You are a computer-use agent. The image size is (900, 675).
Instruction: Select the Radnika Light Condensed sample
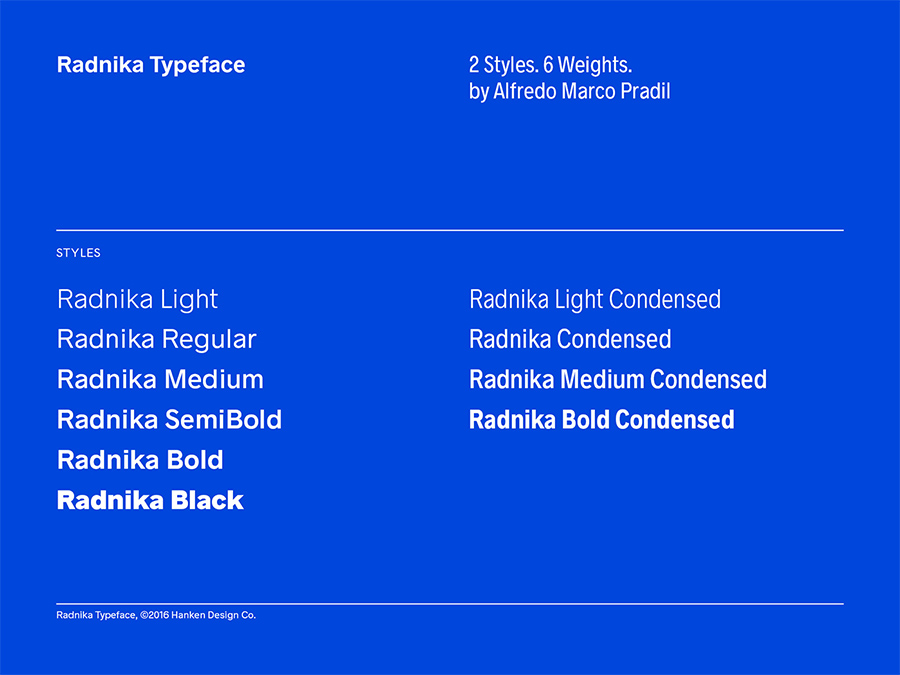pos(595,300)
